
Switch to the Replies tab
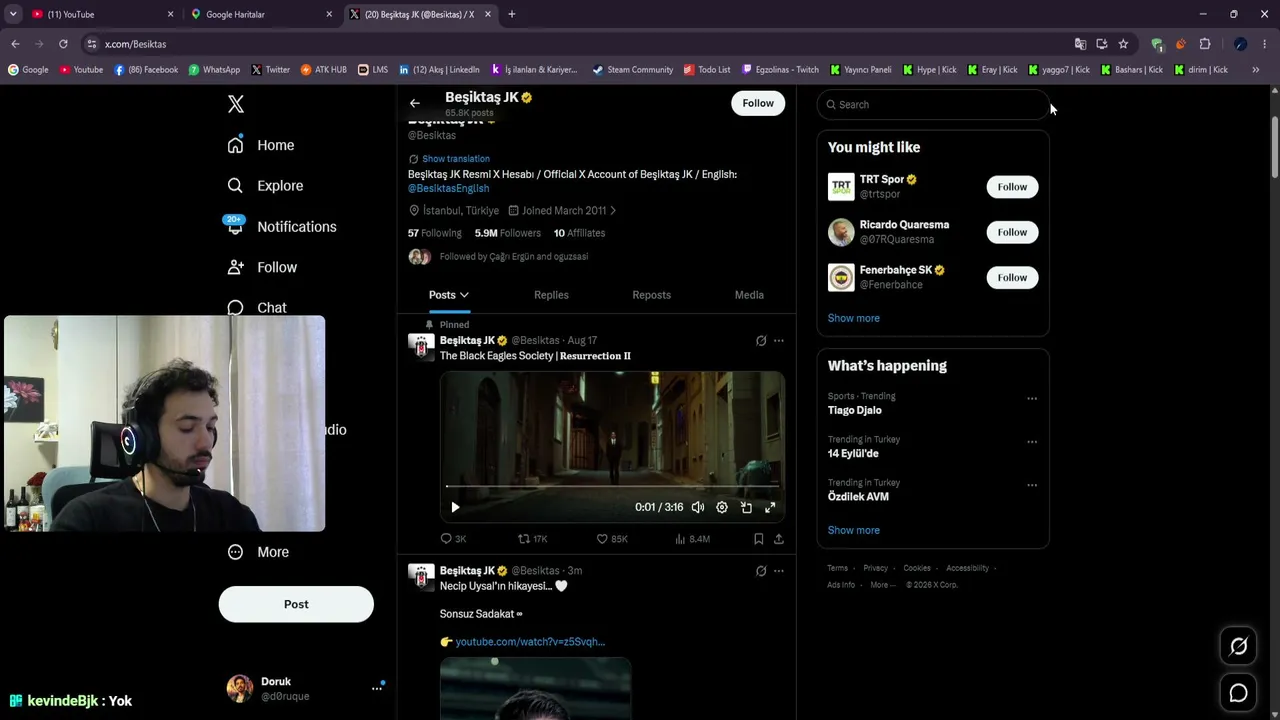tap(551, 295)
